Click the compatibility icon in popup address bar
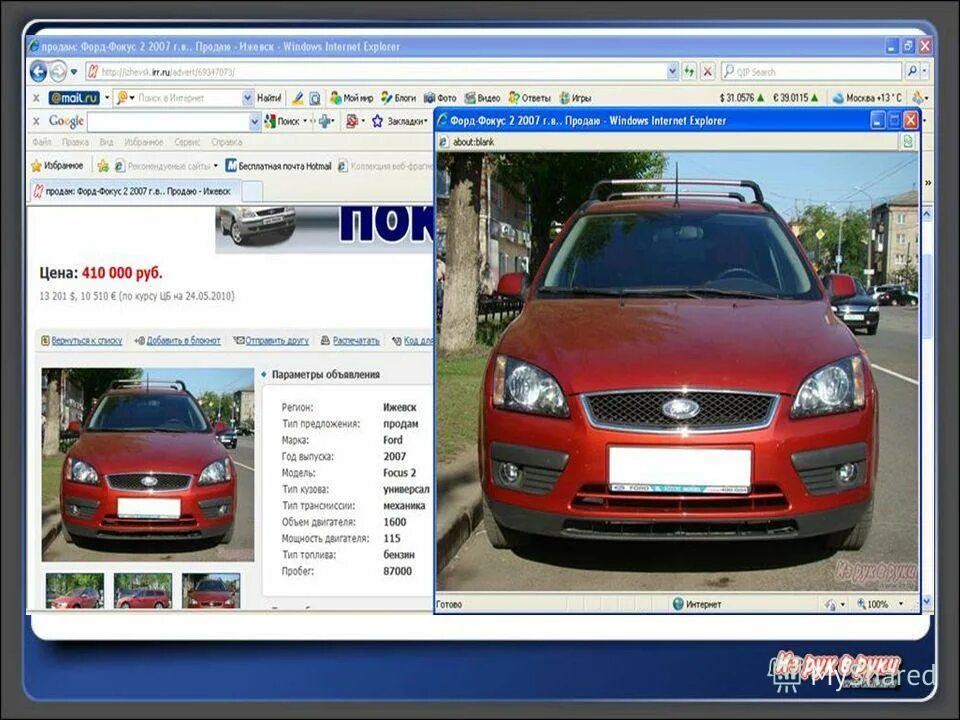Viewport: 960px width, 720px height. (x=907, y=141)
